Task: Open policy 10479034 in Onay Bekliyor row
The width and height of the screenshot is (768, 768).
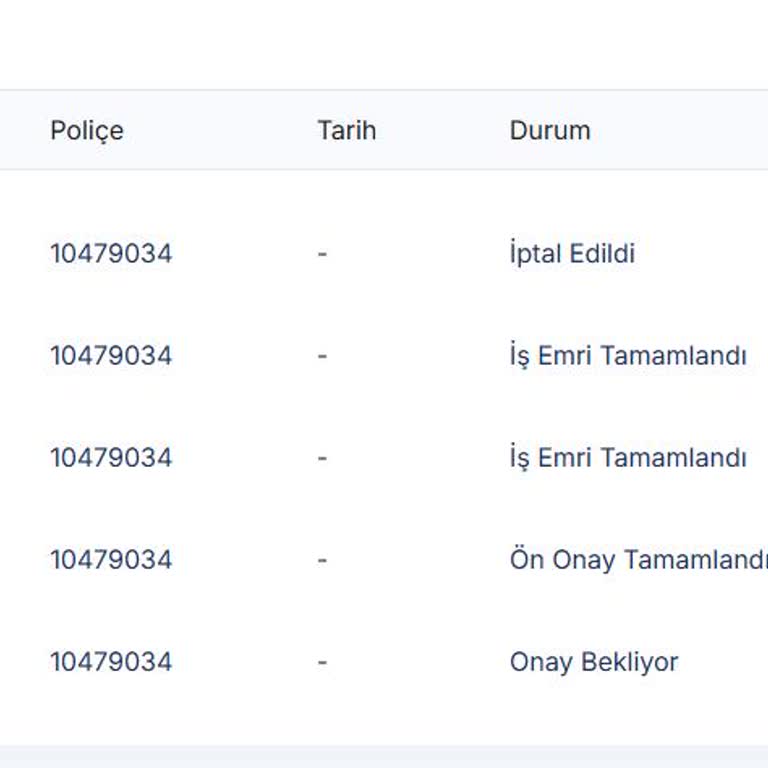Action: [x=111, y=662]
